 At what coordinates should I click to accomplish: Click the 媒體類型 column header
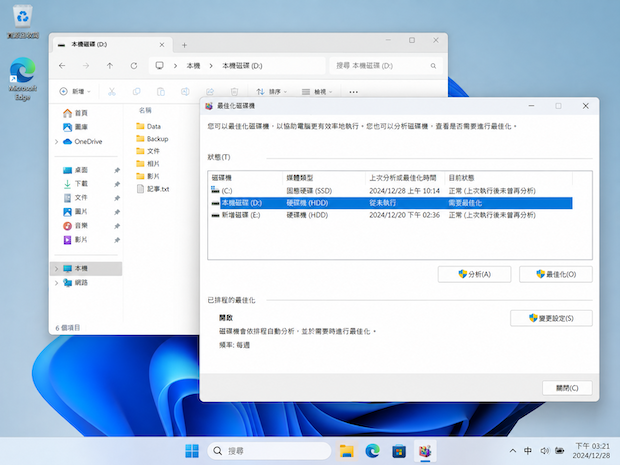[x=324, y=178]
